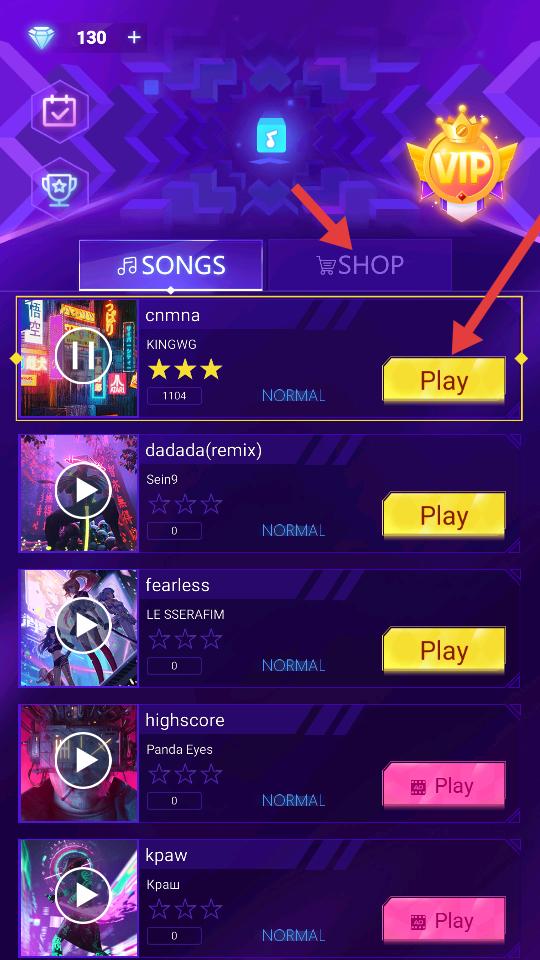Pause the cnmna song preview

pos(83,356)
